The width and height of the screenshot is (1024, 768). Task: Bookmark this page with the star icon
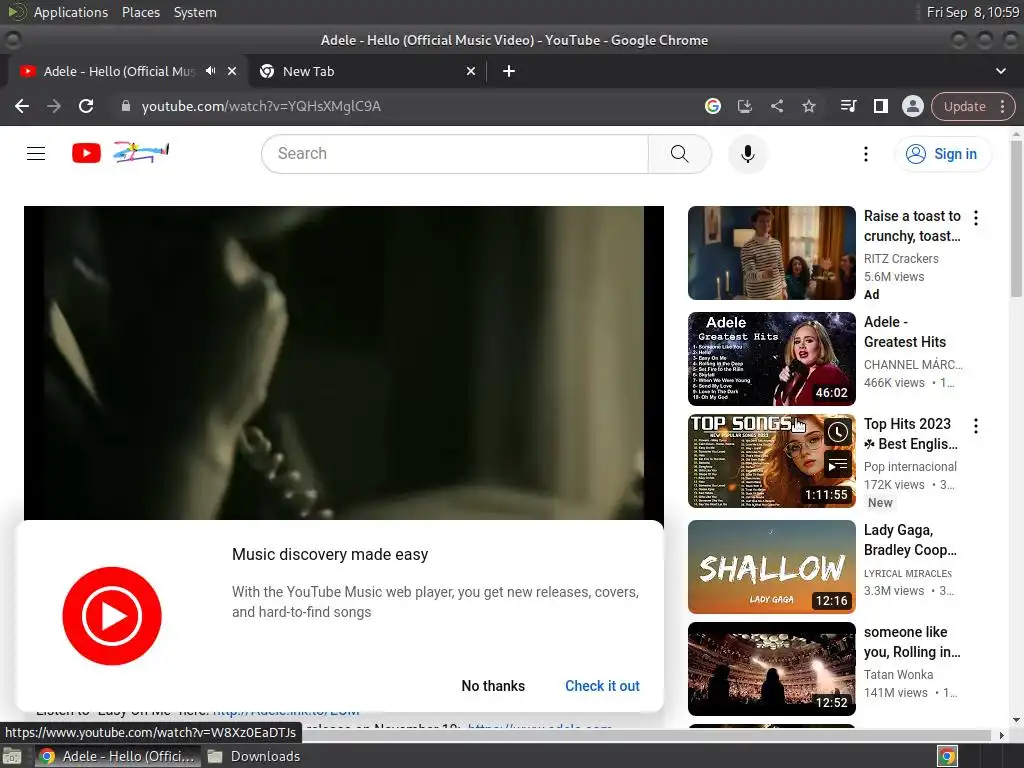point(809,106)
